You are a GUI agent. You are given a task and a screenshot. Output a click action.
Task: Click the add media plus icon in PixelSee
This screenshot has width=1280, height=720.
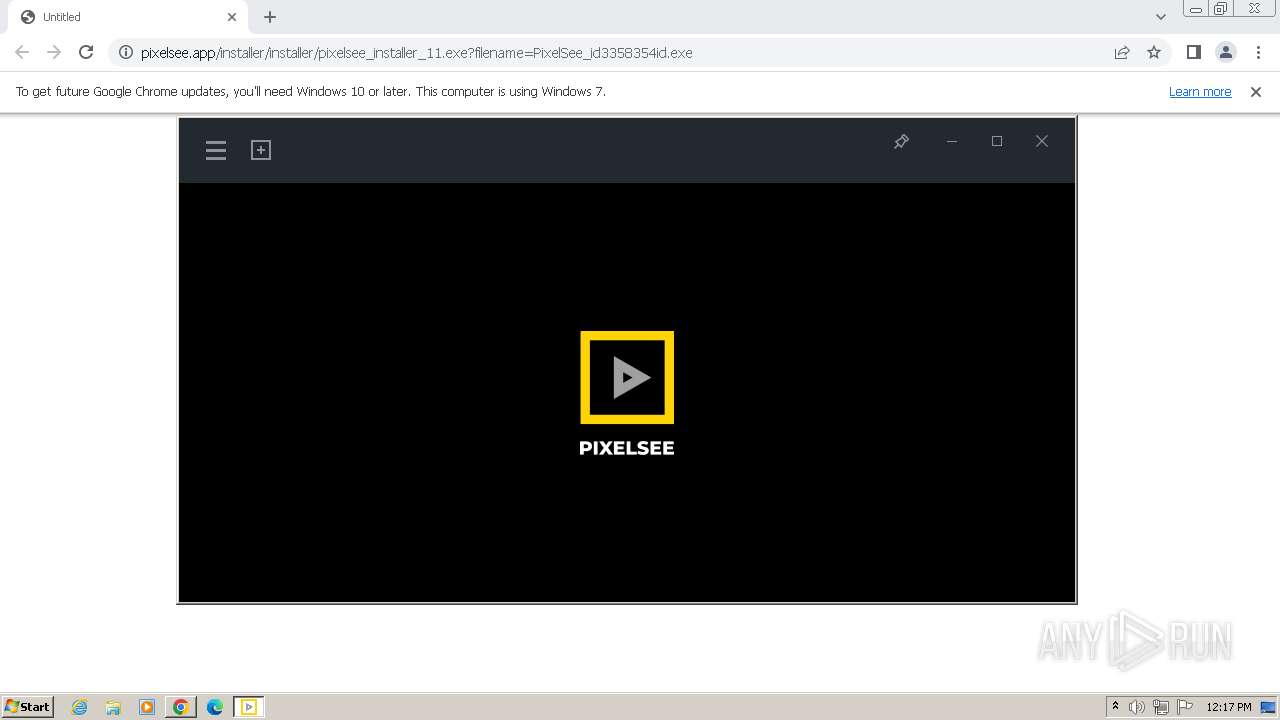pyautogui.click(x=261, y=150)
